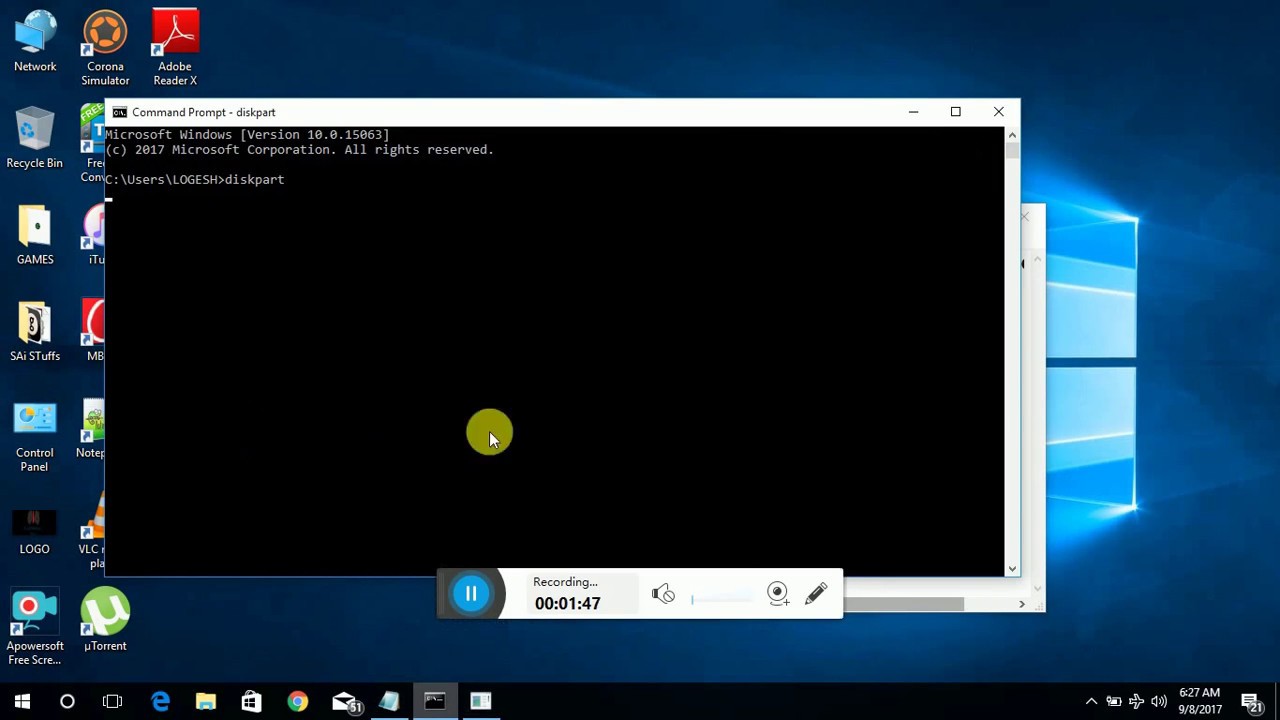
Task: Select the Recycle Bin icon
Action: pos(34,138)
